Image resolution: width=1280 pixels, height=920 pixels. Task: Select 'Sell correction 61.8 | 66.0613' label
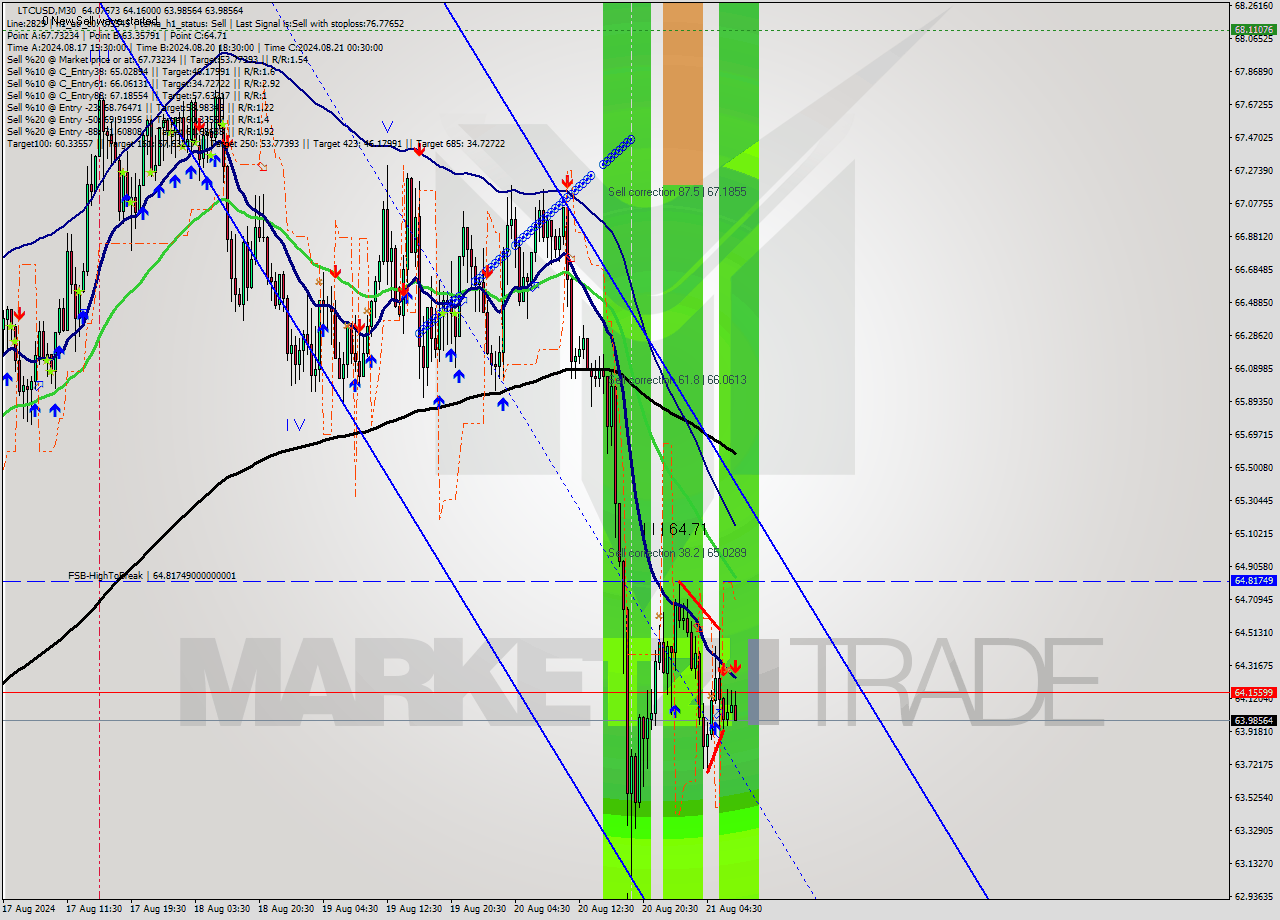(677, 380)
